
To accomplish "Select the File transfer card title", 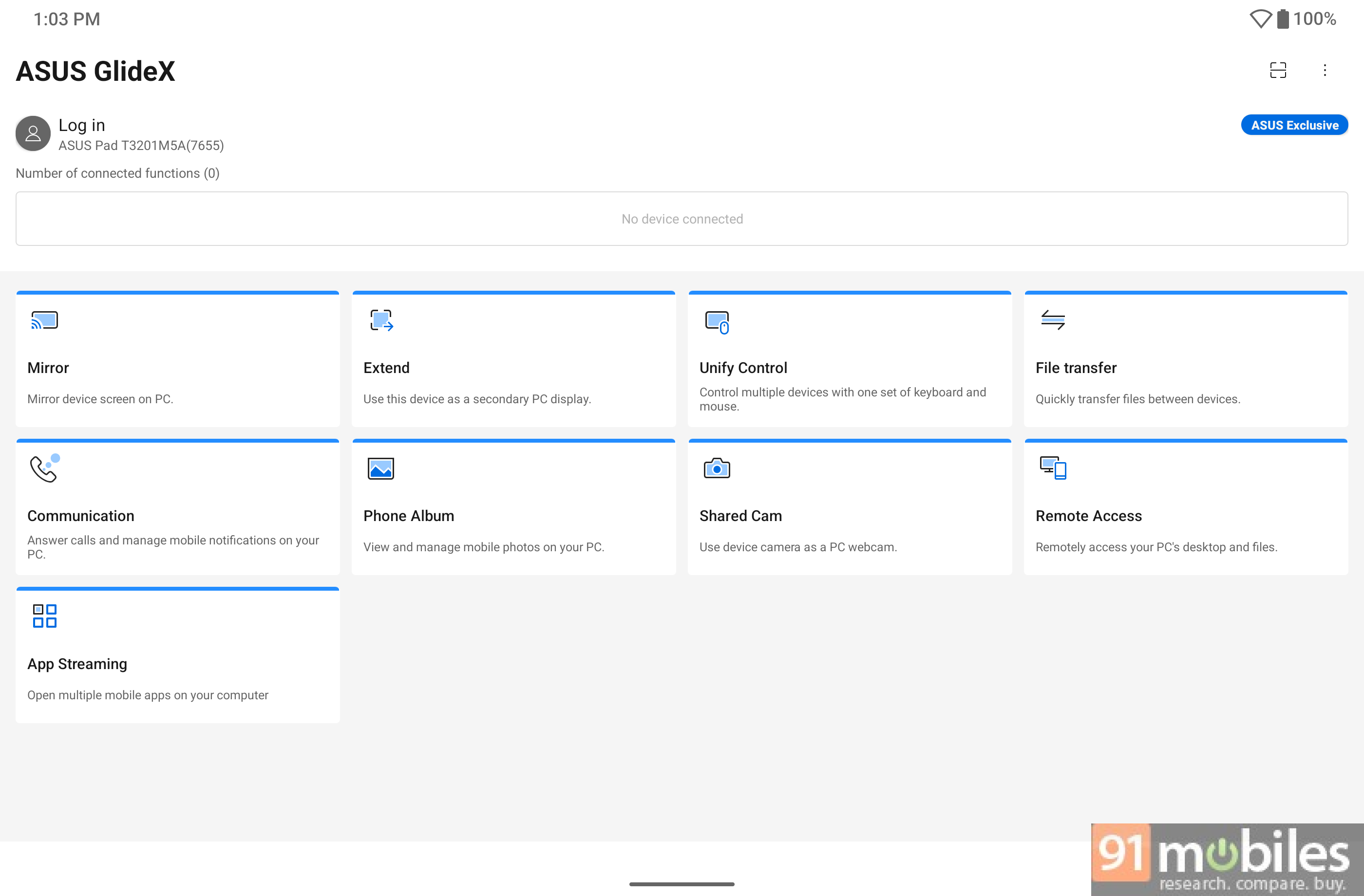I will point(1076,368).
